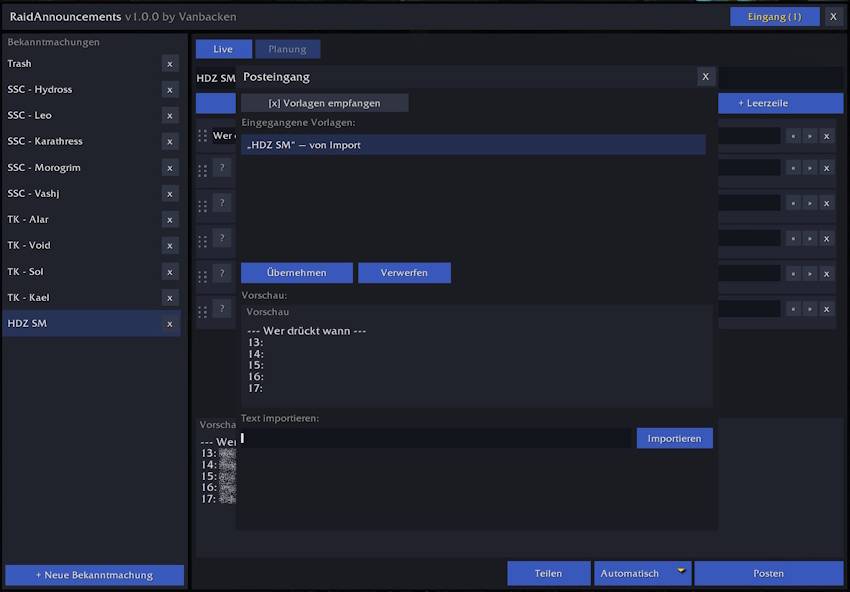
Task: Select the HDZ SM announcement in sidebar
Action: [91, 324]
